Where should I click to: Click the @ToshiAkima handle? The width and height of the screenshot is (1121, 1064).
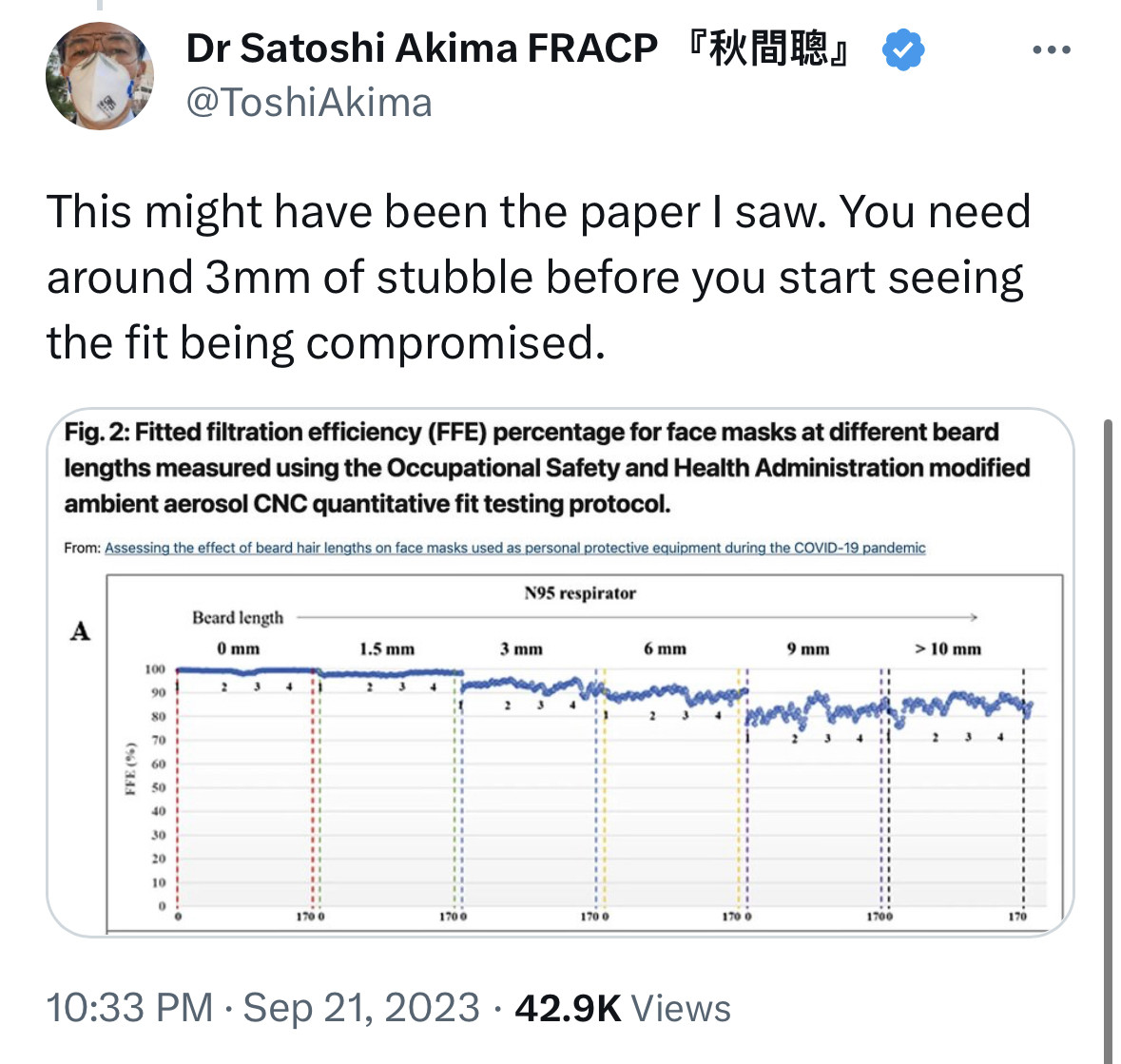(x=309, y=103)
